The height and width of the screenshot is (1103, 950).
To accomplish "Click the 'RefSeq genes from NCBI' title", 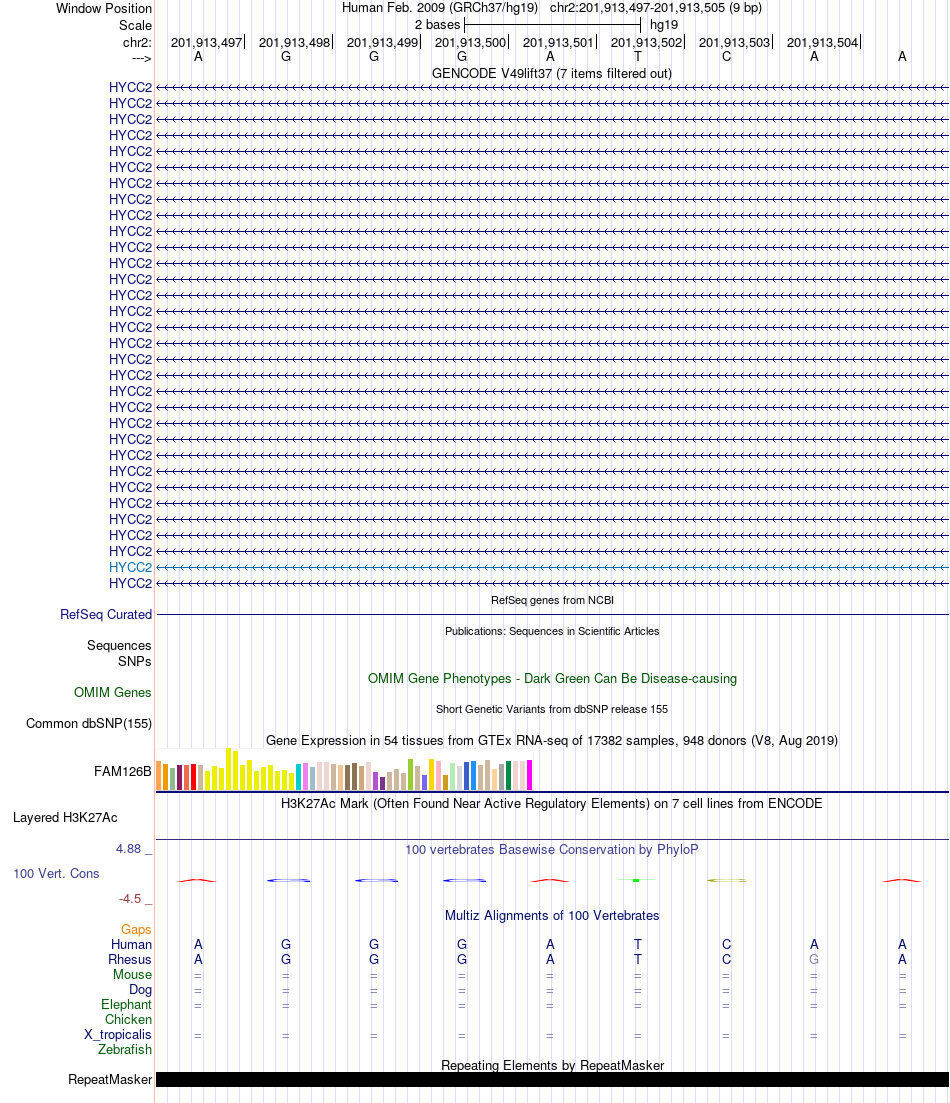I will tap(552, 600).
